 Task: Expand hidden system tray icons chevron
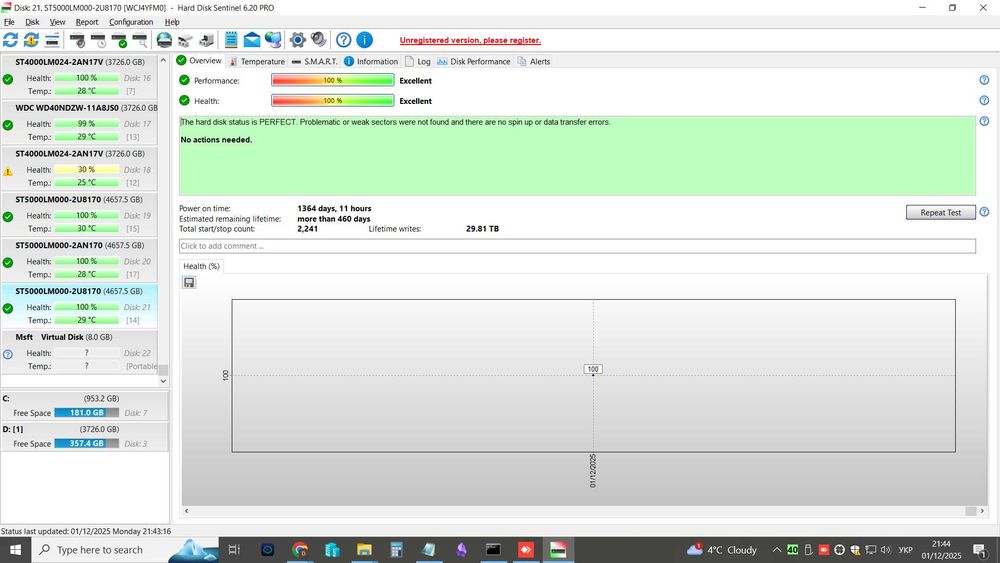point(776,550)
